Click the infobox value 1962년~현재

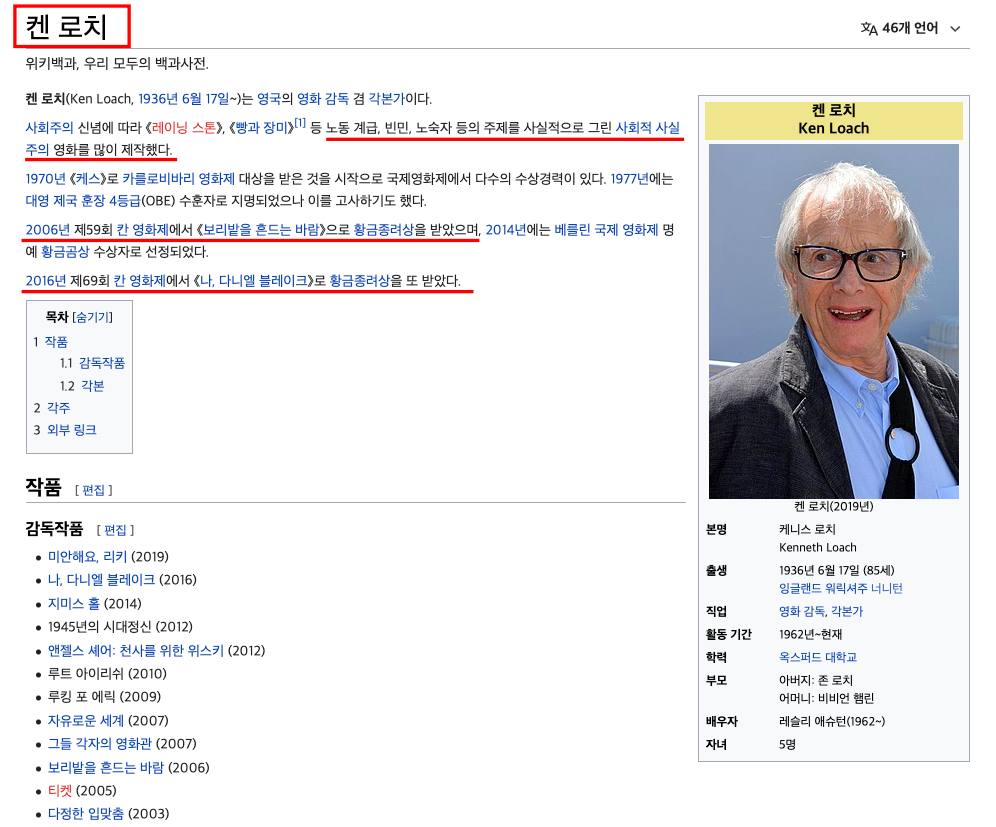(811, 634)
